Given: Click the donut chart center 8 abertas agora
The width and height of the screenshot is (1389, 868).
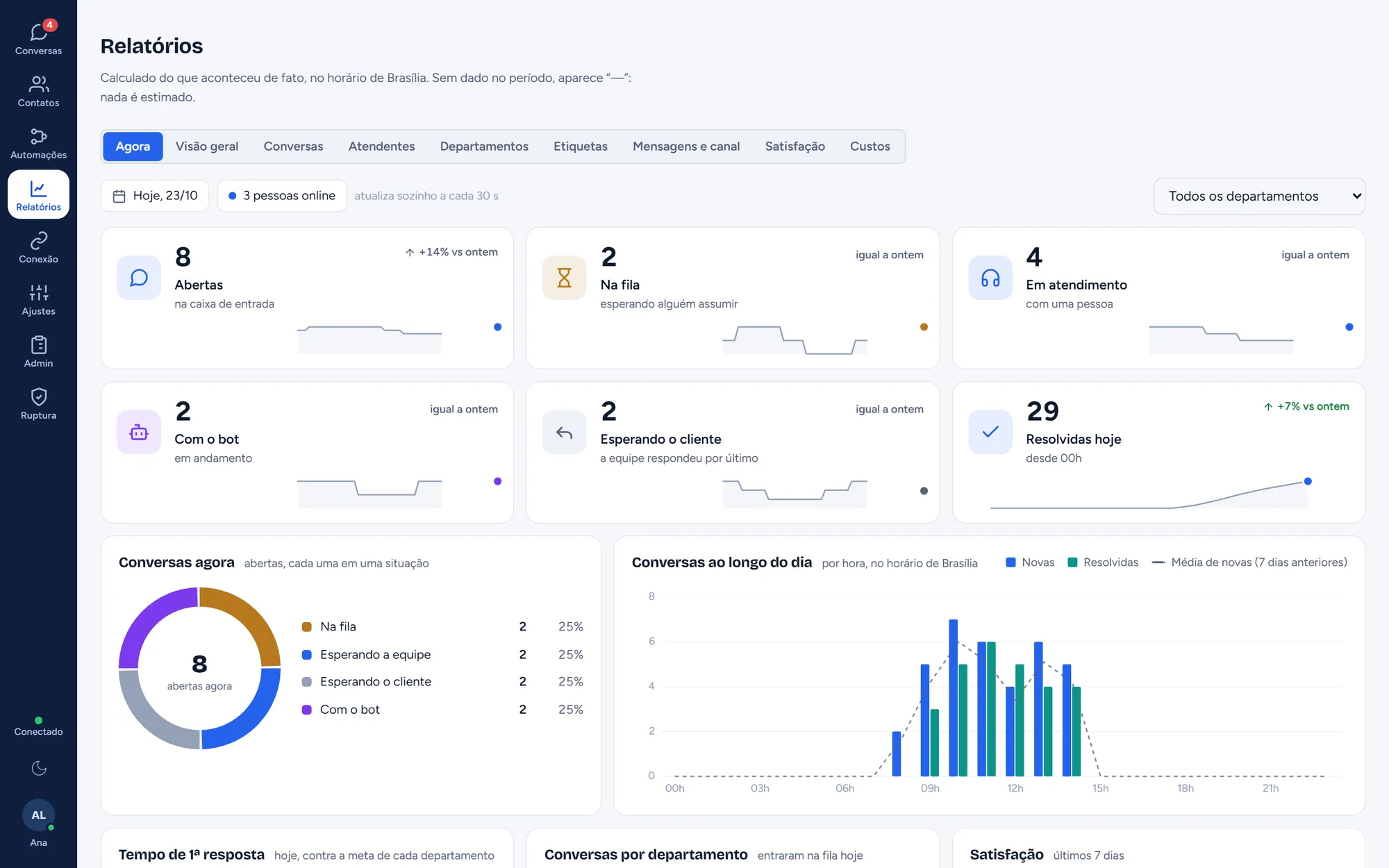Looking at the screenshot, I should tap(199, 671).
